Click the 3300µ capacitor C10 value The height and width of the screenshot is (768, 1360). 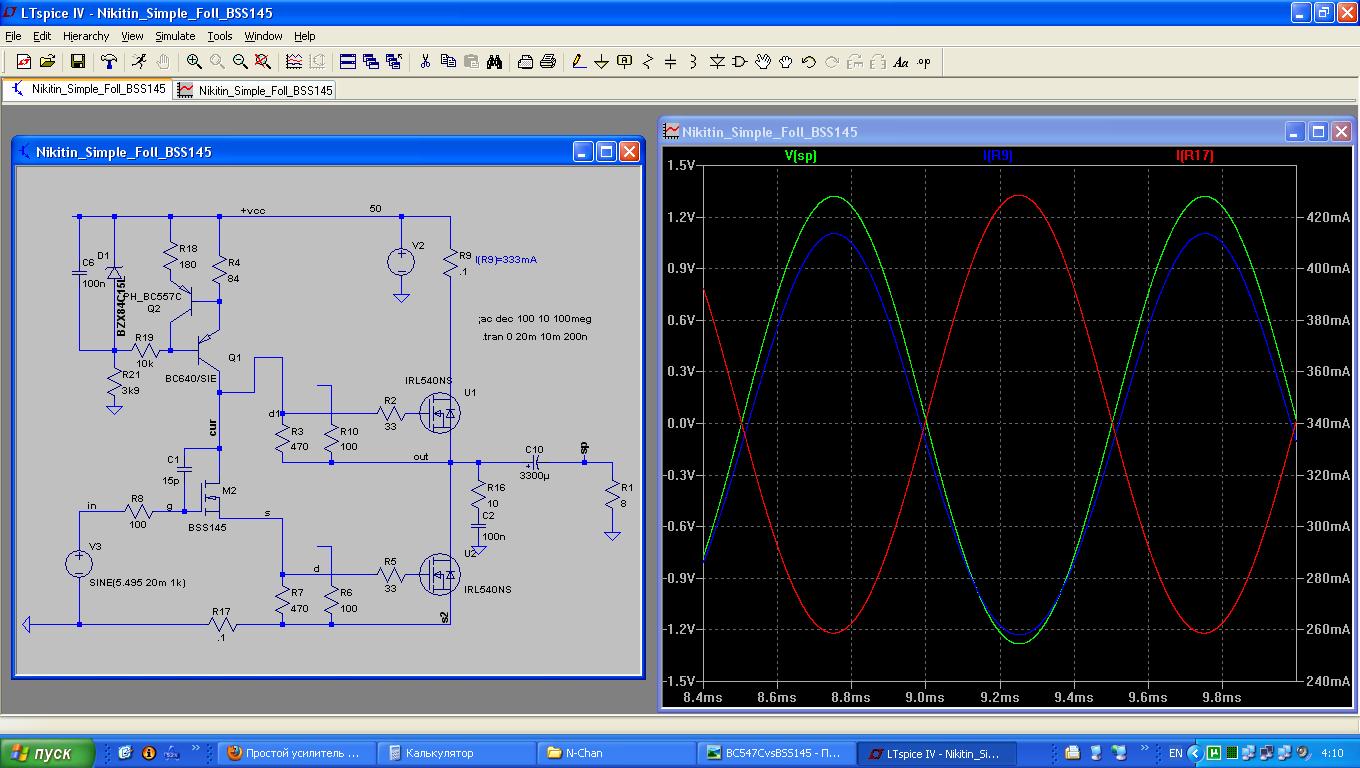click(x=534, y=476)
